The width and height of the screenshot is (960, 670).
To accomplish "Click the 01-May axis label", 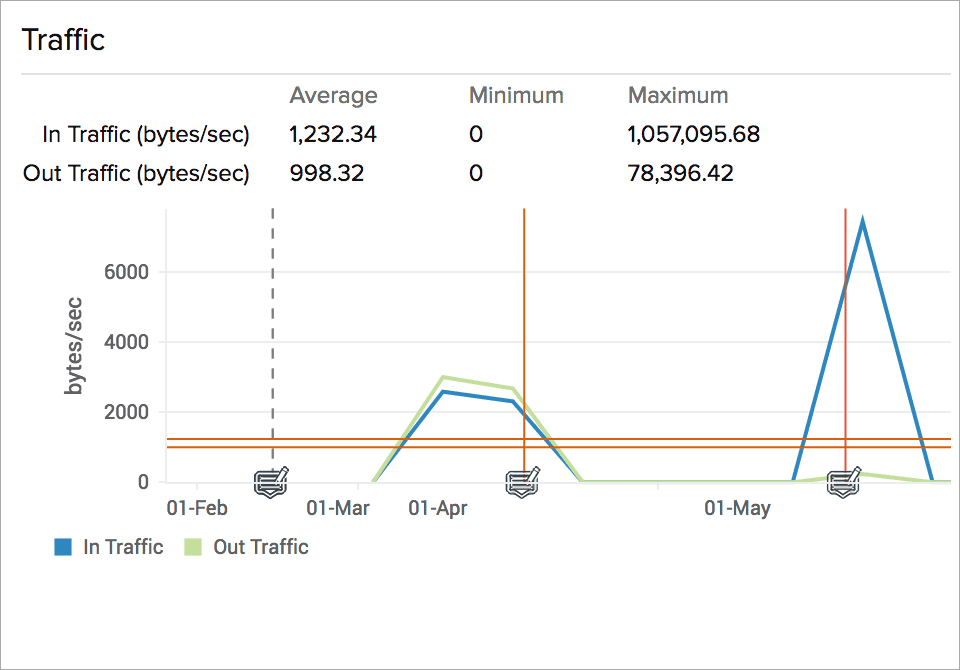I will pos(735,508).
